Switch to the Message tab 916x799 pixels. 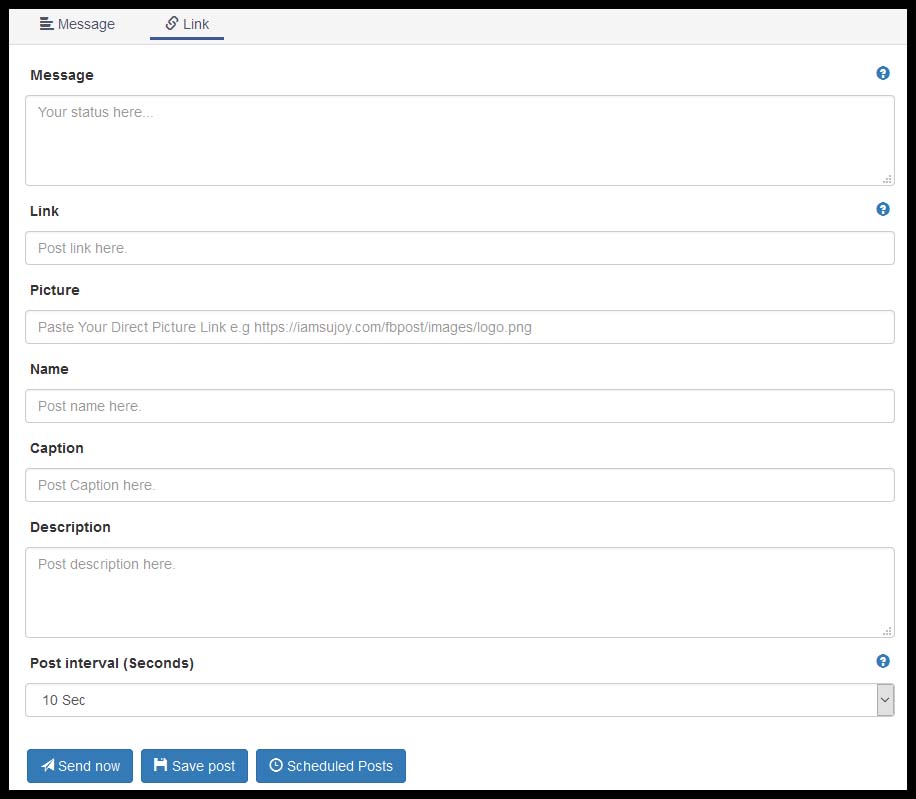tap(77, 24)
